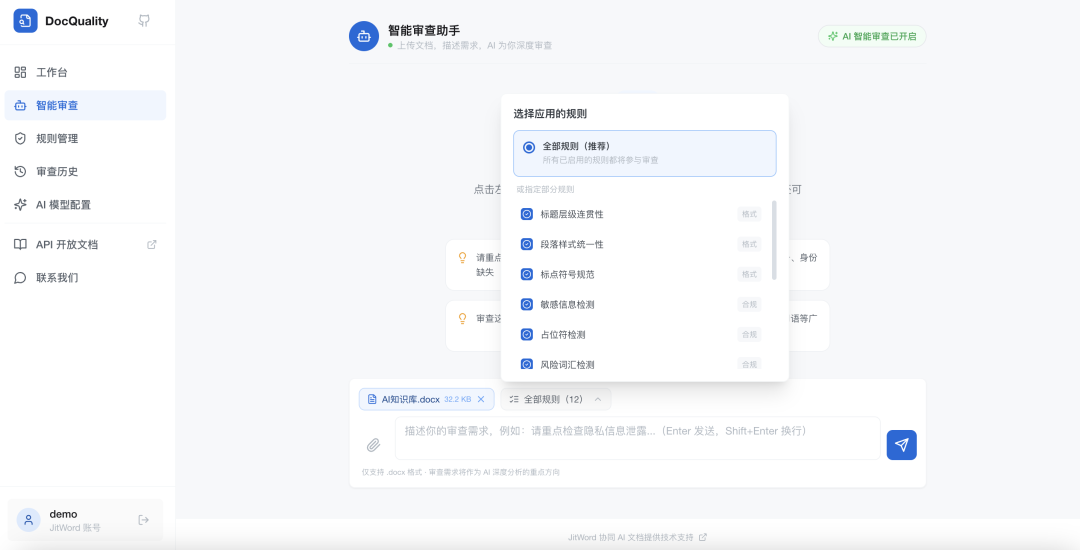Focus the 描述你的审查需求 input field
1080x550 pixels.
638,438
